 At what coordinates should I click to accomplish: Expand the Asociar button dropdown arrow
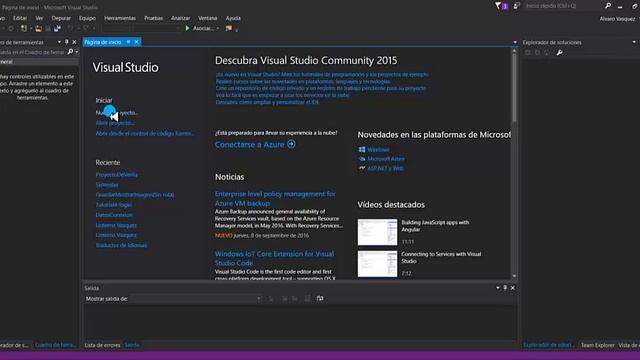218,28
